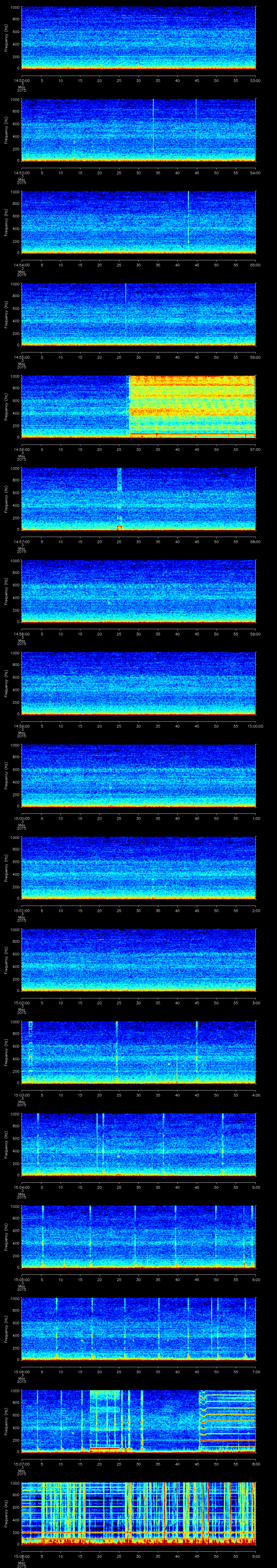Click the spectrogram panel starting at 14:53:00
The image size is (277, 1568).
pyautogui.click(x=139, y=130)
